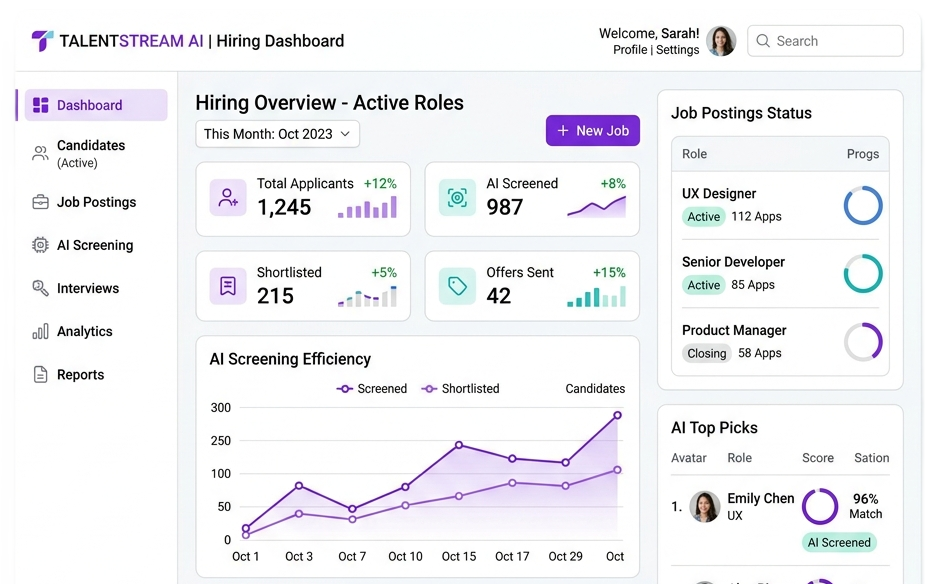Click the Senior Developer progress ring
The image size is (935, 584).
tap(863, 274)
